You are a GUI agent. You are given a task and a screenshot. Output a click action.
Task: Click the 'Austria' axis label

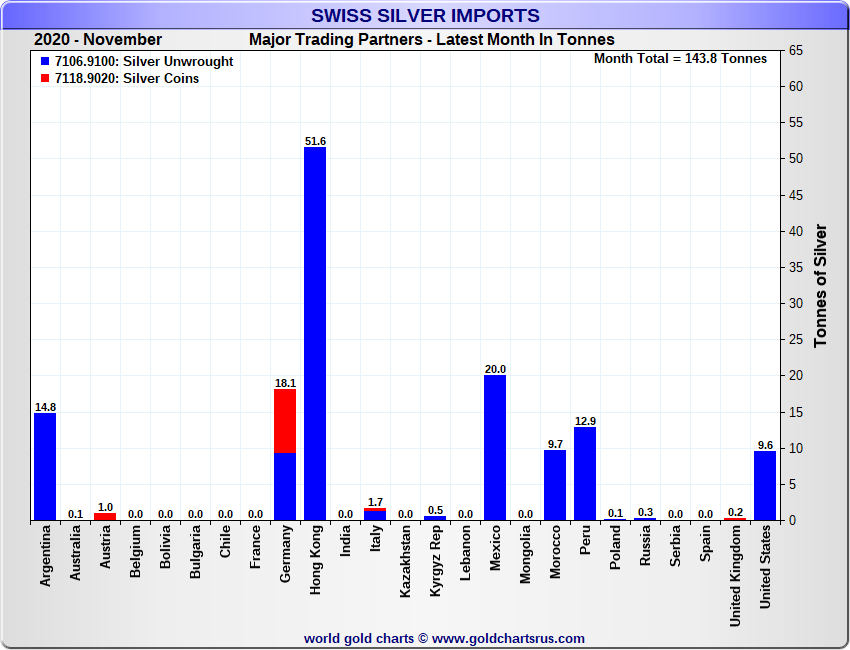click(x=105, y=547)
